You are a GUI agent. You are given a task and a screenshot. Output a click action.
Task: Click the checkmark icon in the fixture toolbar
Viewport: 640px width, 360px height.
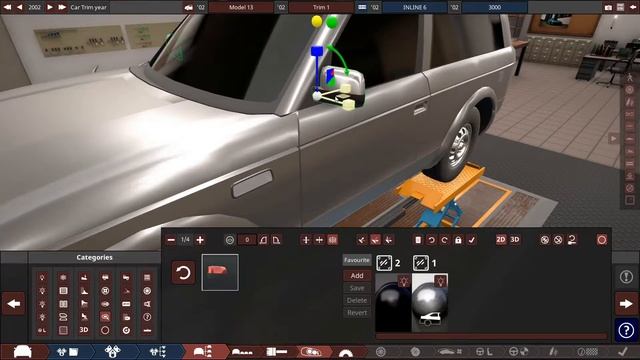pos(471,240)
